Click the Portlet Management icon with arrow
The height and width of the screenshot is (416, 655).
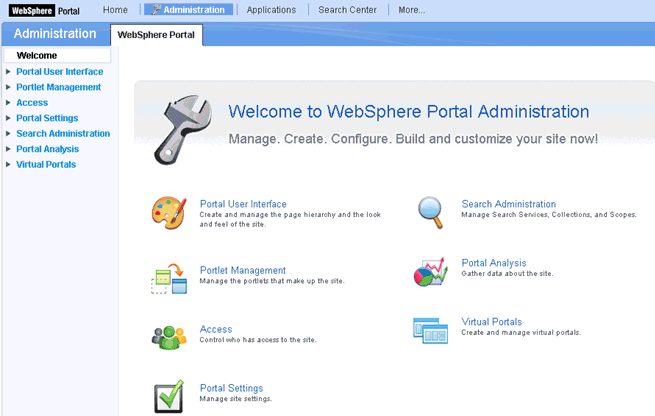(168, 279)
